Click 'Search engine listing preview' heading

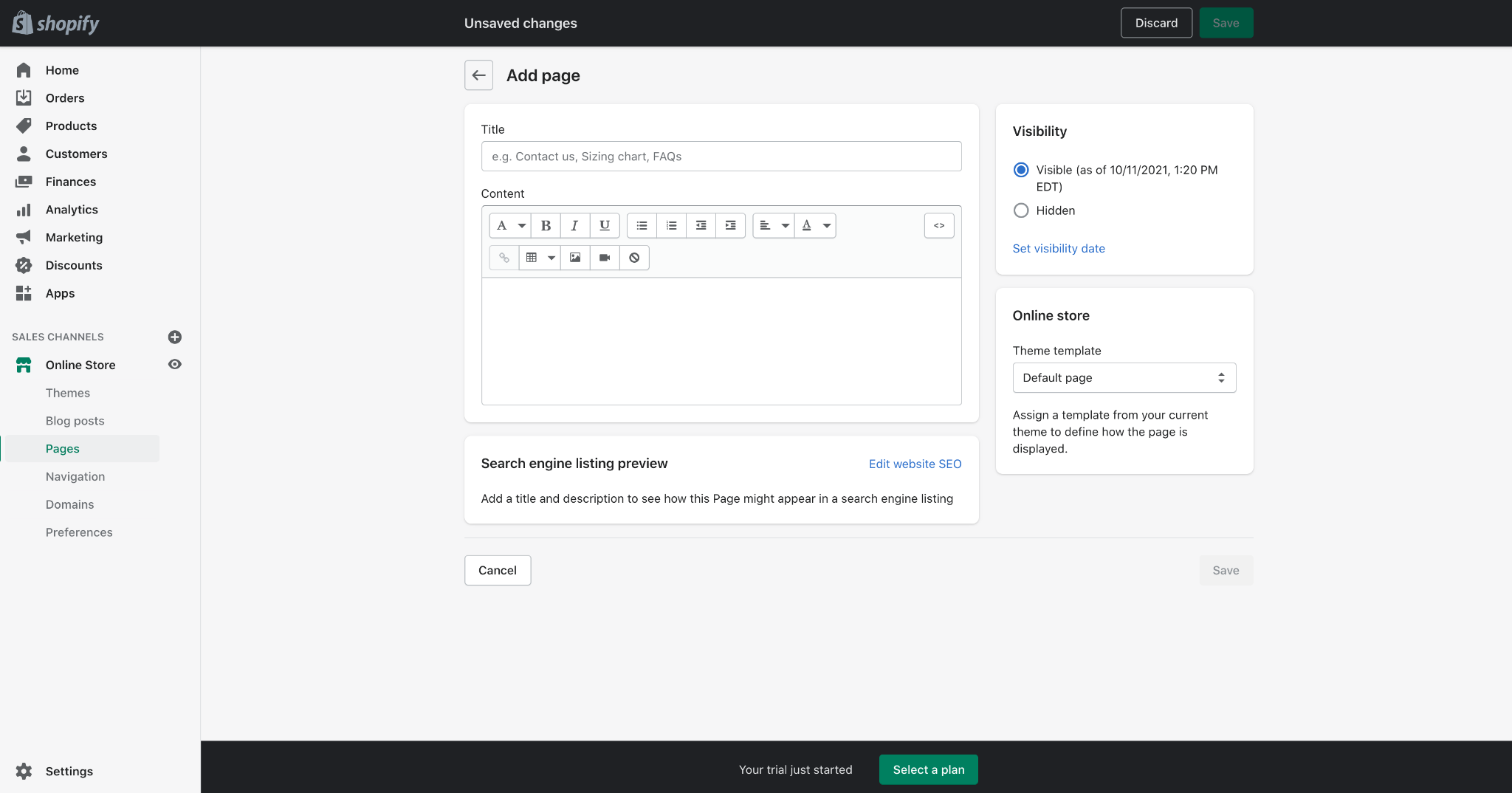tap(574, 463)
